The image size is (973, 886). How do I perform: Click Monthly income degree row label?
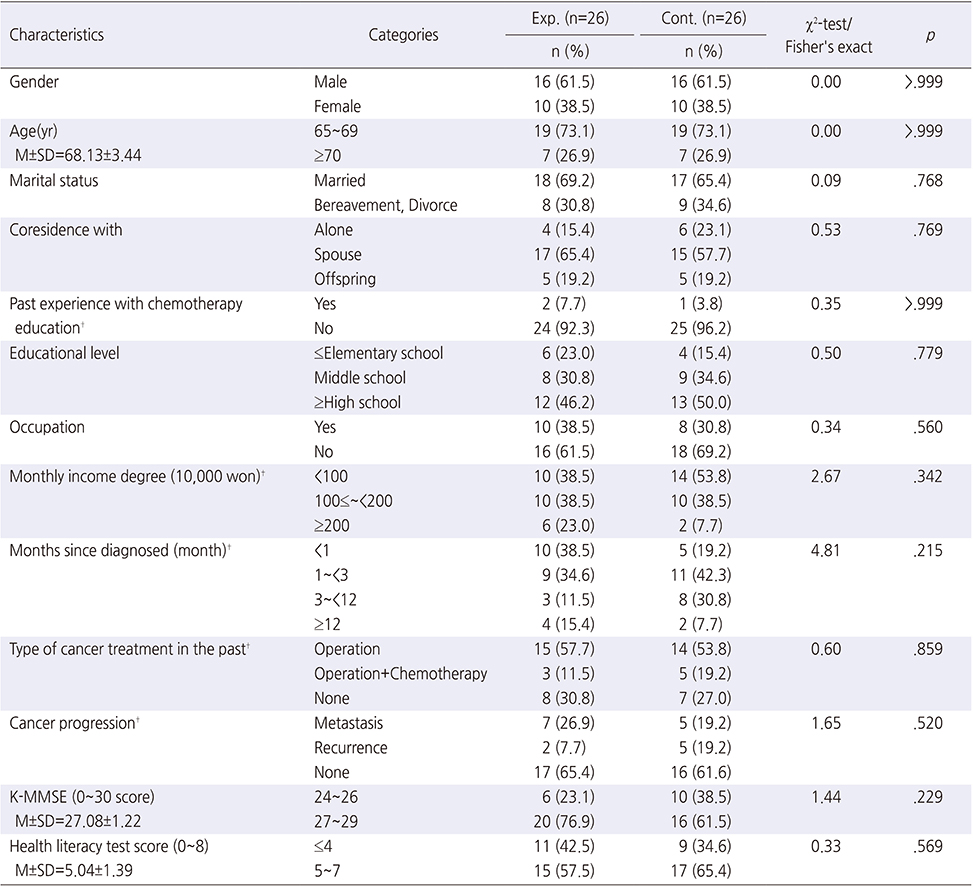(x=137, y=477)
